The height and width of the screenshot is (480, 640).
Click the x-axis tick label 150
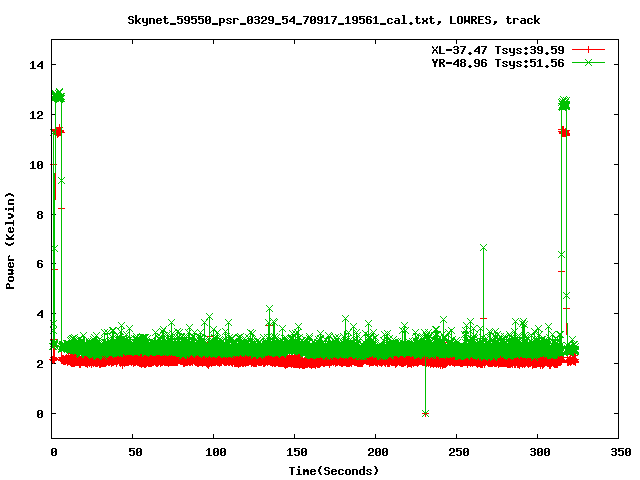296,452
